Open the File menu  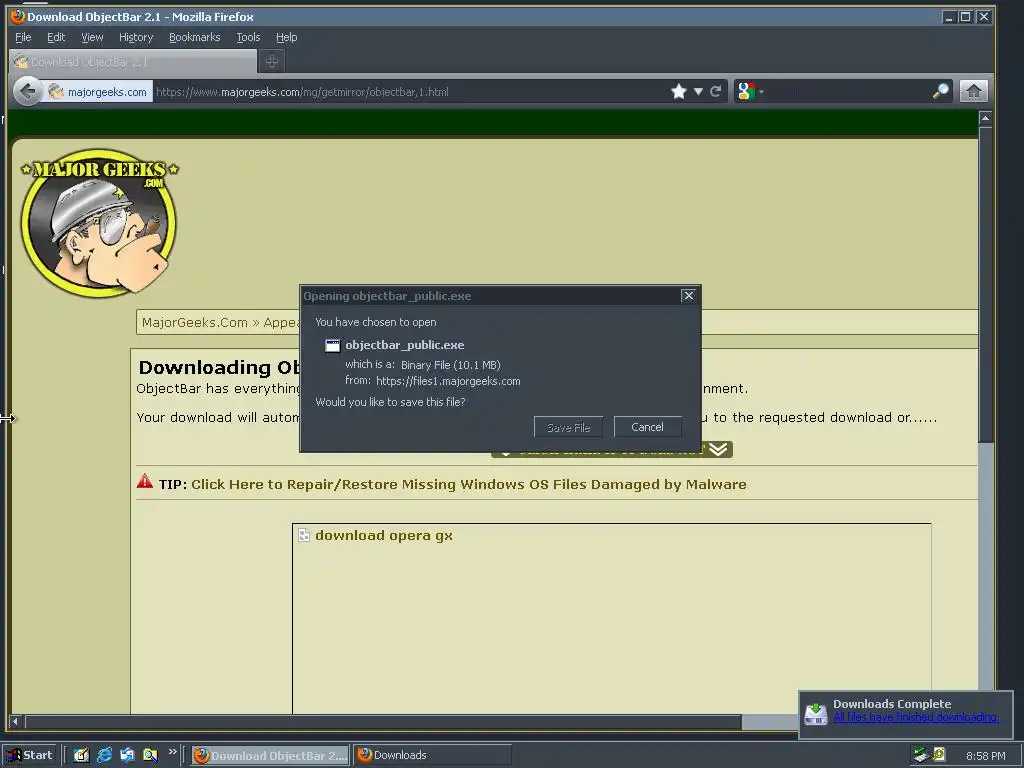click(23, 37)
